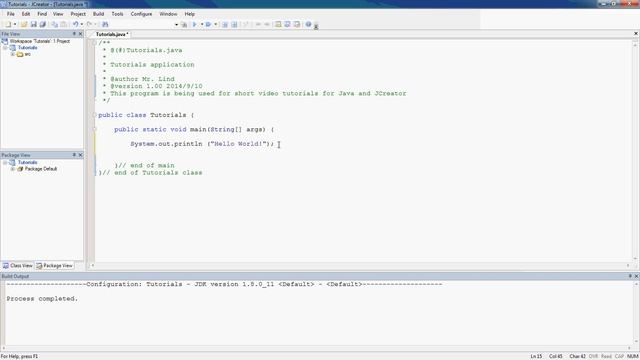Click the Undo toolbar icon
640x360 pixels.
coord(76,24)
